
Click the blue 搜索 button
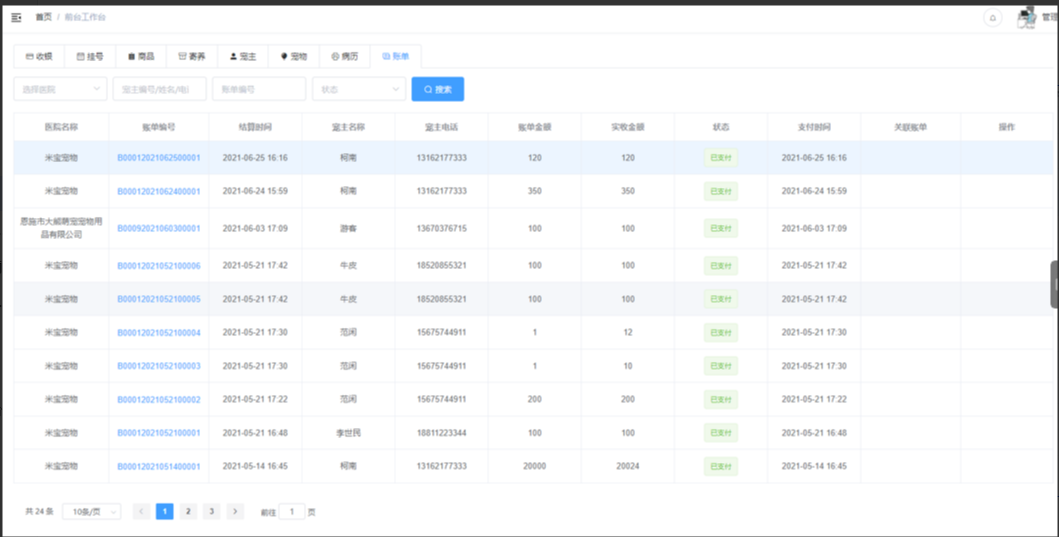tap(438, 89)
